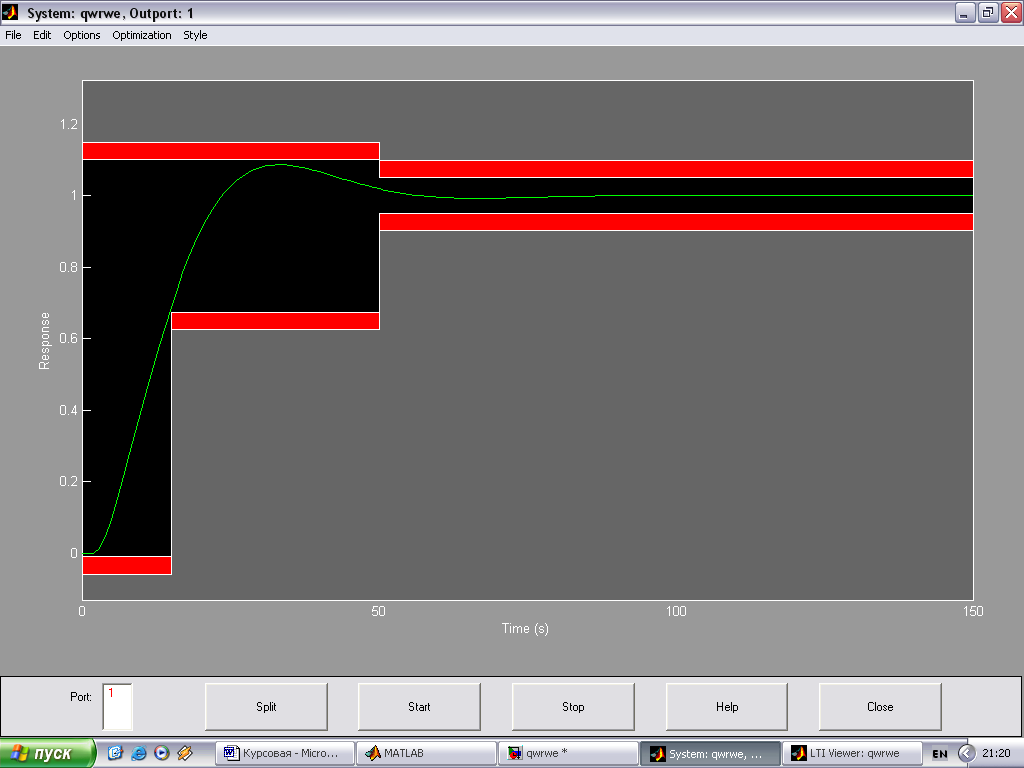This screenshot has height=768, width=1024.
Task: Click the Port input field
Action: coord(118,707)
